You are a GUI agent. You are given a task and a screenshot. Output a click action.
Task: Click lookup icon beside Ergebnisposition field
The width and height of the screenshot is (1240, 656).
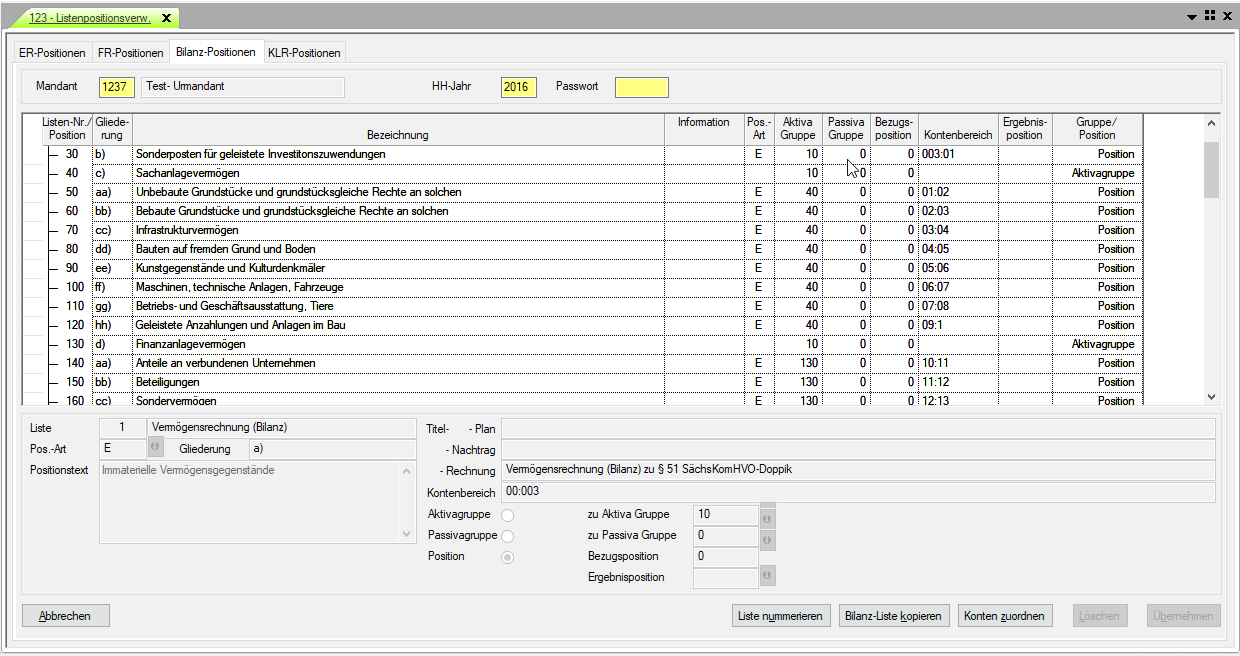click(x=767, y=576)
